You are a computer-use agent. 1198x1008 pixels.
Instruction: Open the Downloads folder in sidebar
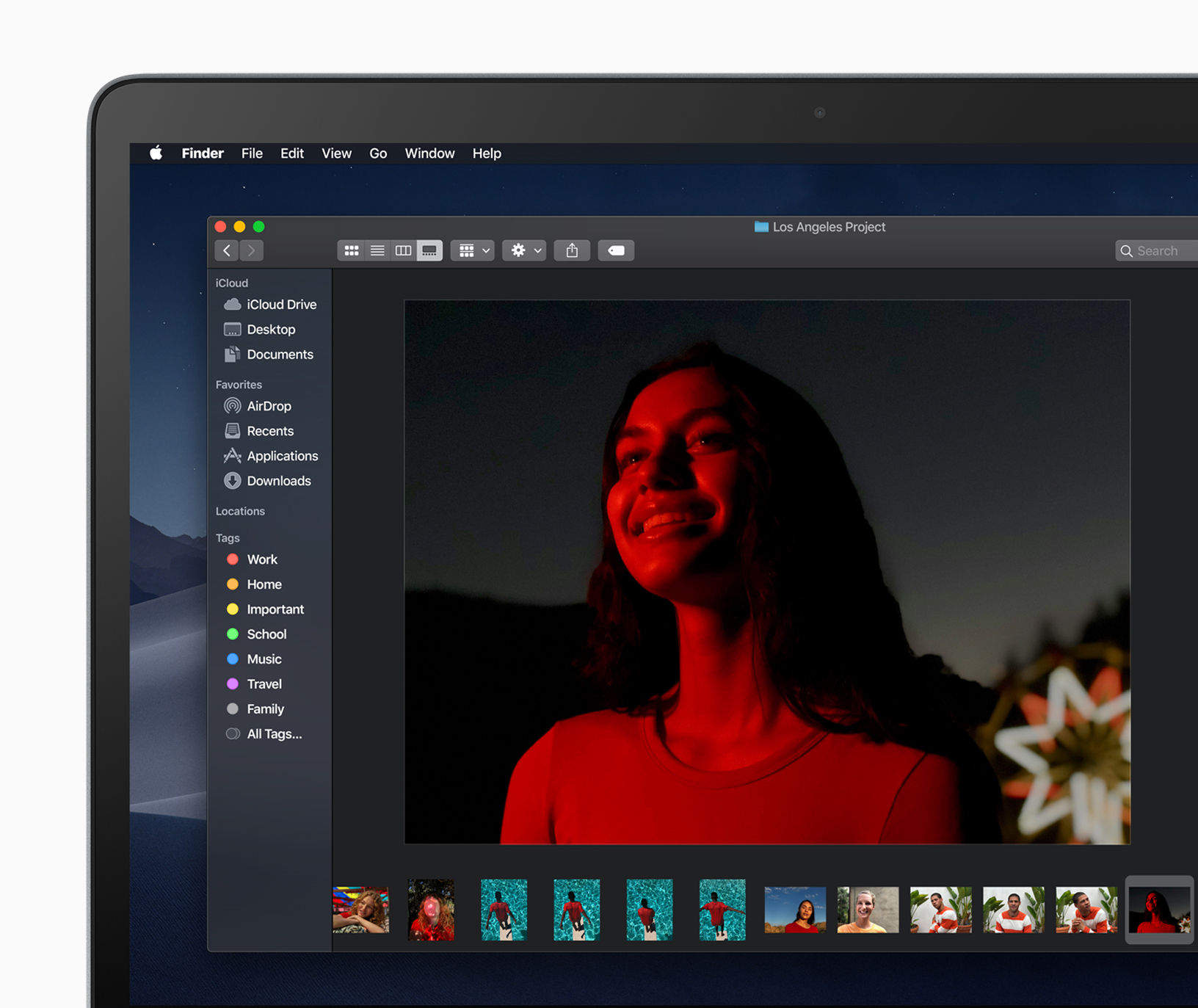tap(278, 481)
